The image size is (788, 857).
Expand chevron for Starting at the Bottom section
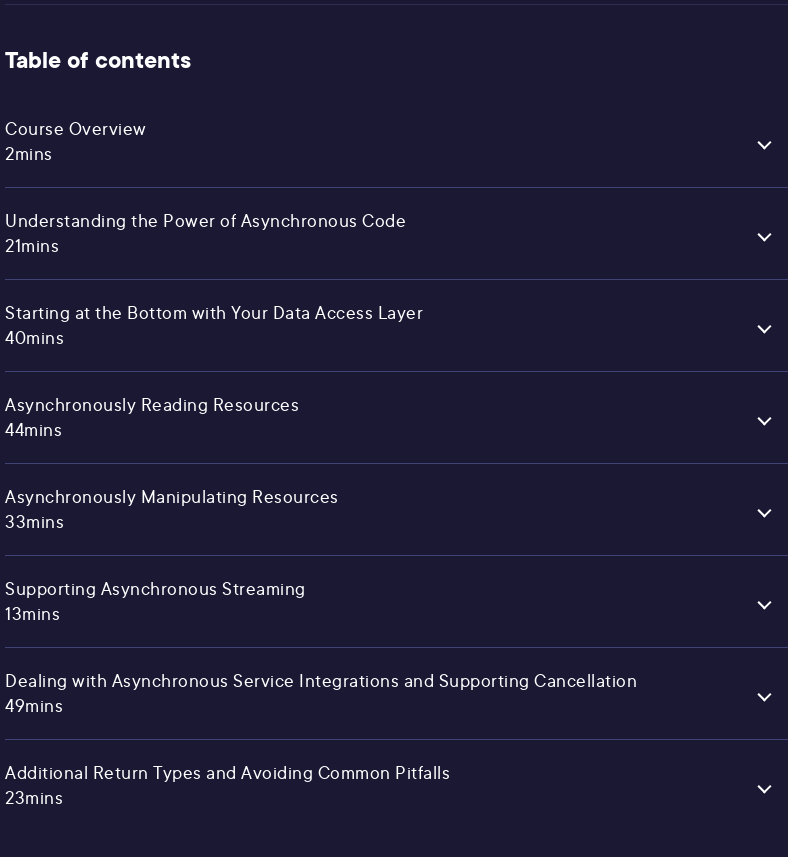click(x=764, y=328)
